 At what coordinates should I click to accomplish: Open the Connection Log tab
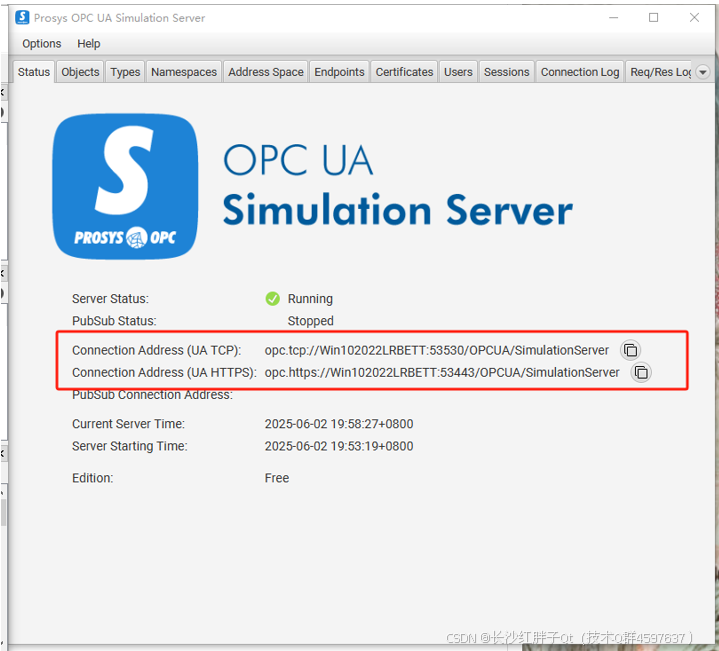point(579,72)
